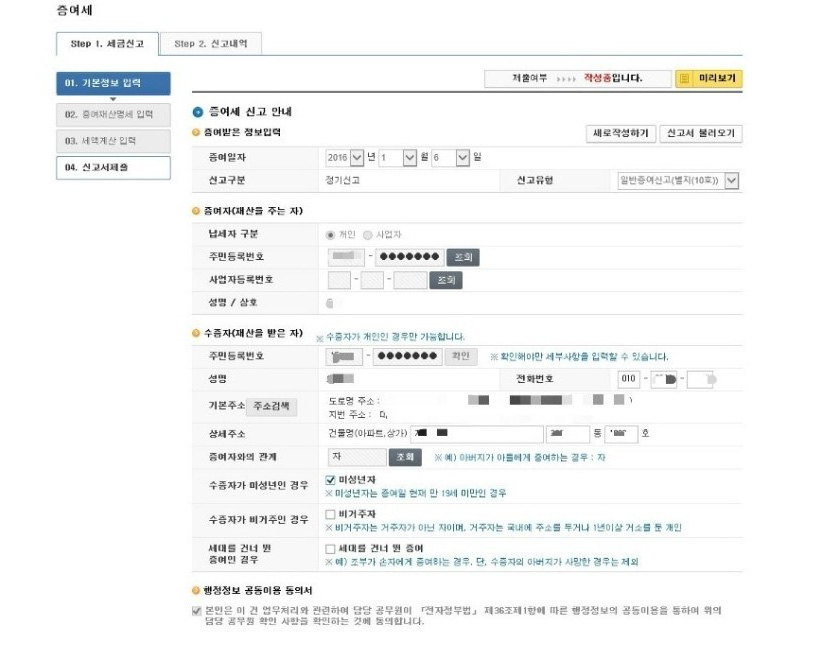Click the 증여세 page heading
The width and height of the screenshot is (840, 651).
75,10
